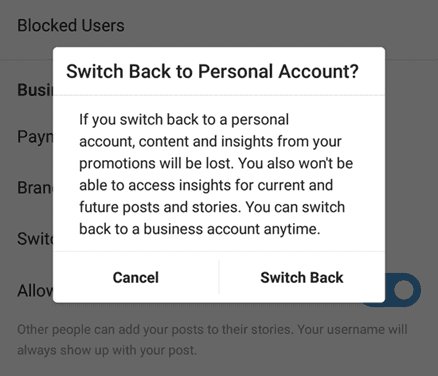Tap the partly hidden Business heading
This screenshot has height=376, width=438.
pyautogui.click(x=35, y=90)
